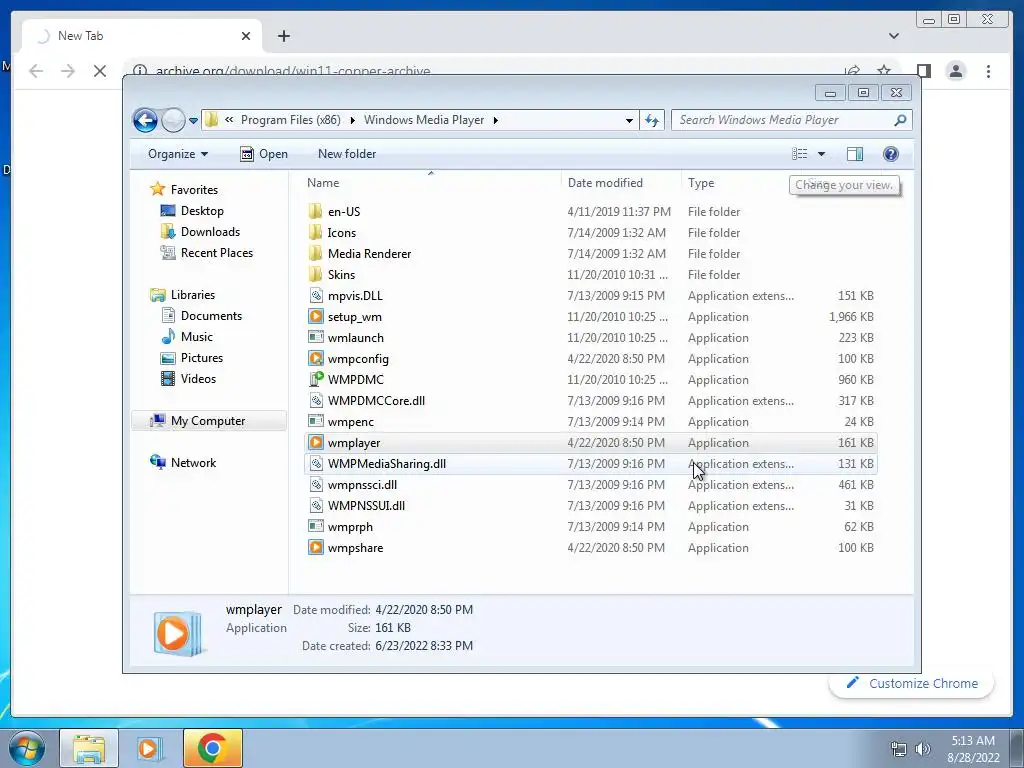Image resolution: width=1024 pixels, height=768 pixels.
Task: Bookmark page with Chrome star icon
Action: [x=884, y=71]
